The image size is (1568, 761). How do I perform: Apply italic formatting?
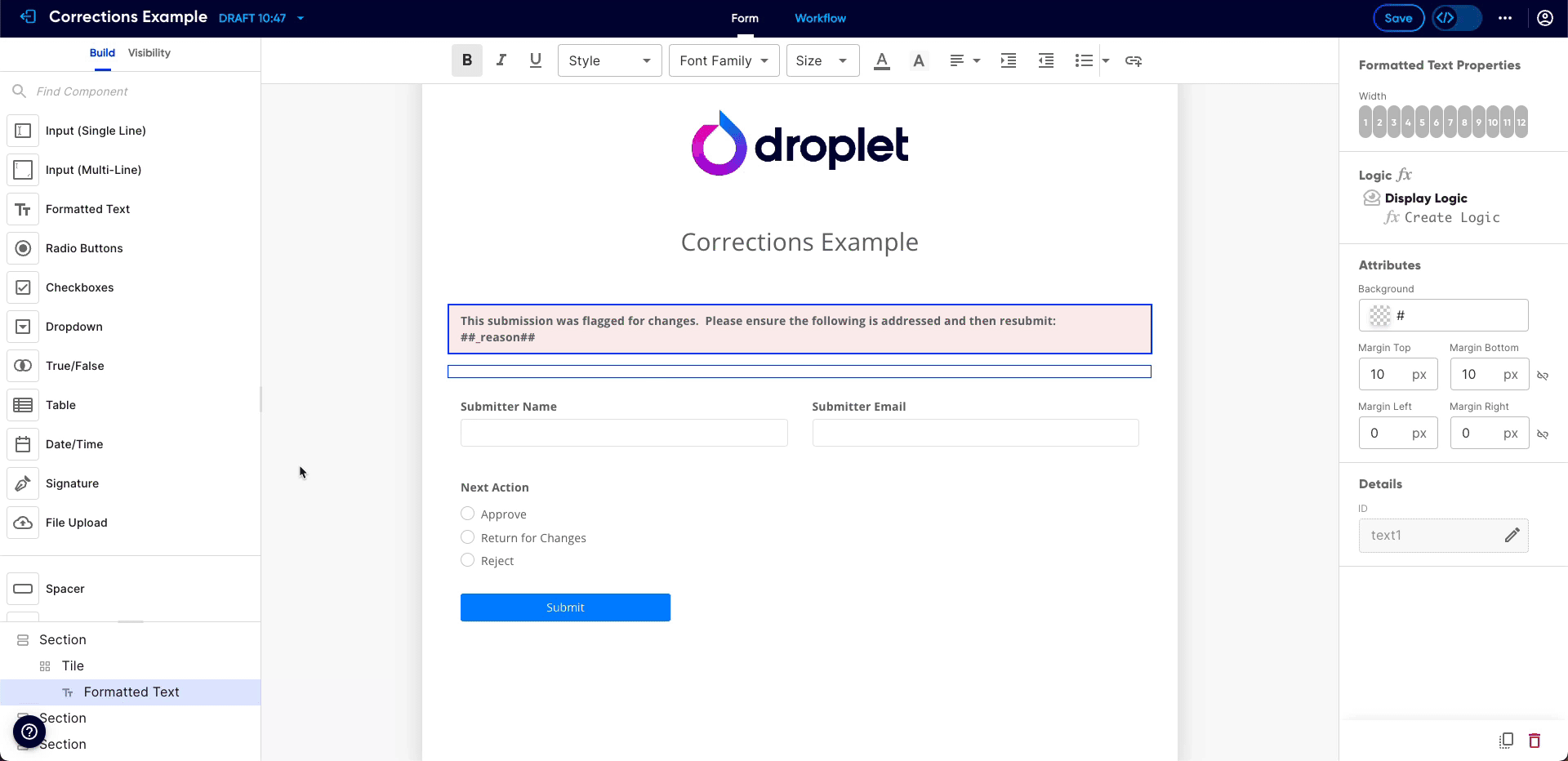point(501,60)
